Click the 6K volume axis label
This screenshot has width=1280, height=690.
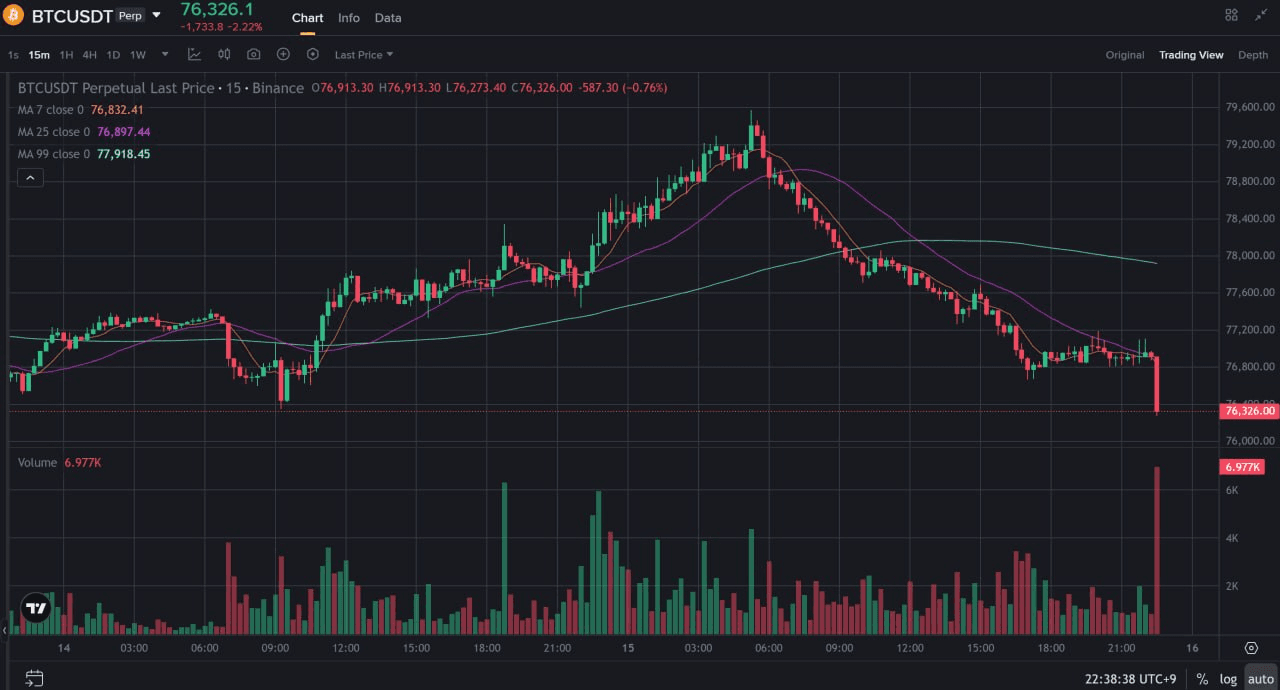1232,491
